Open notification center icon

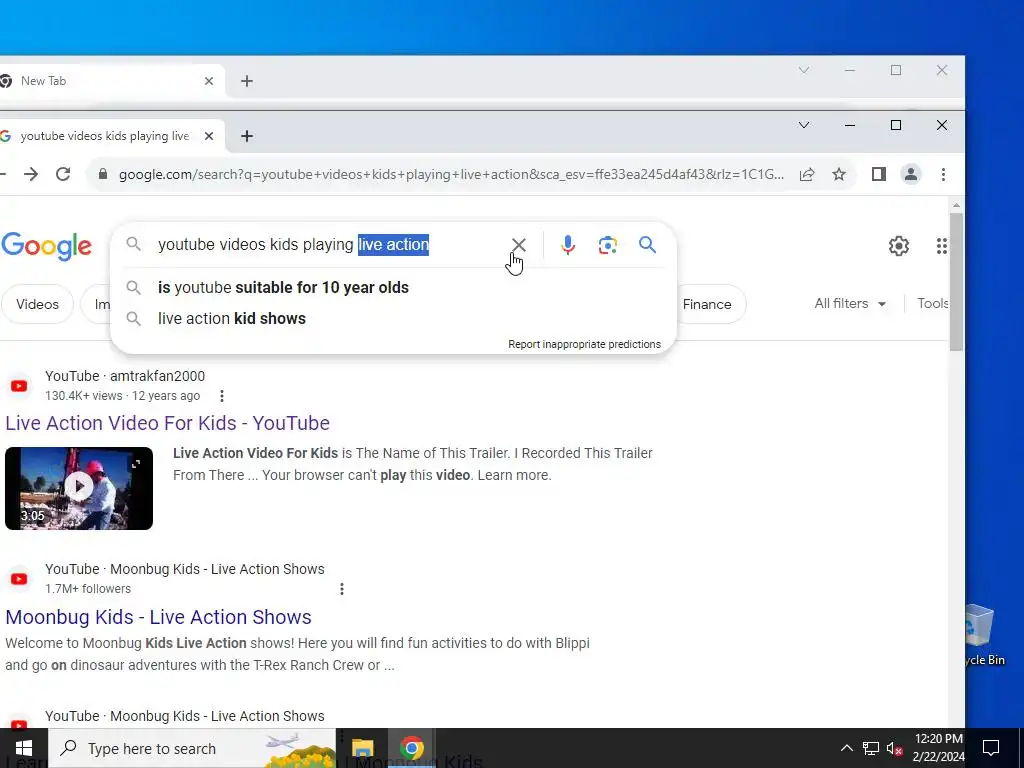tap(991, 748)
